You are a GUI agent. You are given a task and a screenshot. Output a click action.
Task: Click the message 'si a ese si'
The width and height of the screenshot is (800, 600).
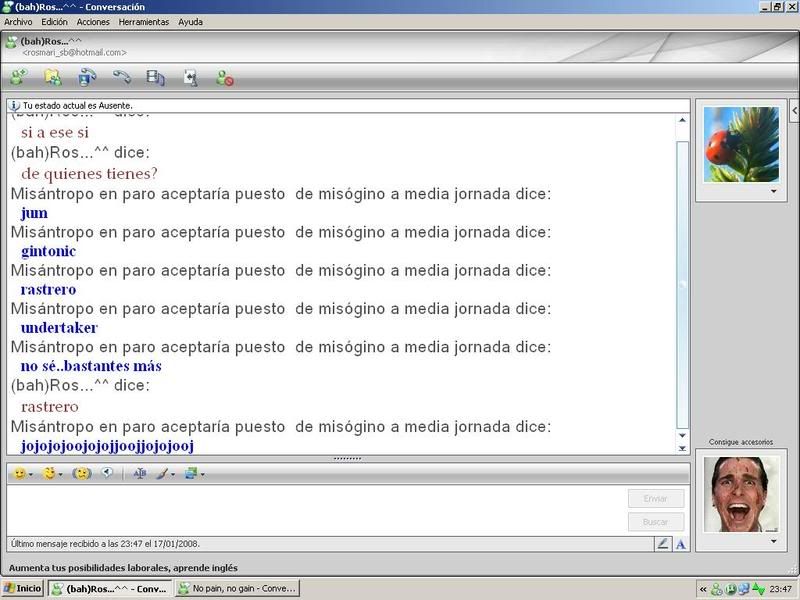coord(55,133)
